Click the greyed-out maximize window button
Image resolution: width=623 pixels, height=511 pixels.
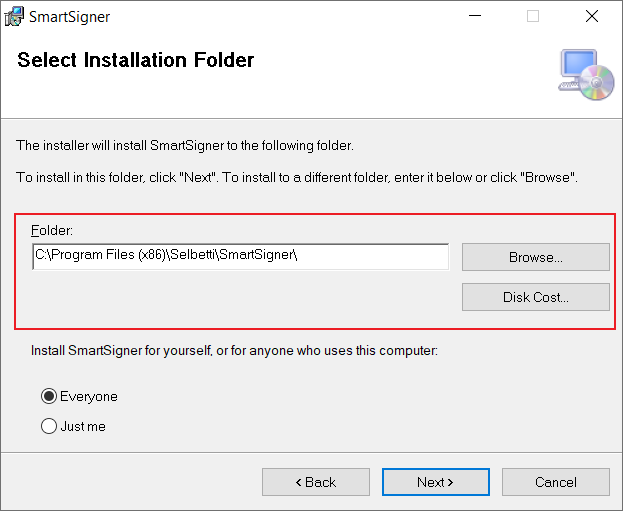click(x=533, y=16)
